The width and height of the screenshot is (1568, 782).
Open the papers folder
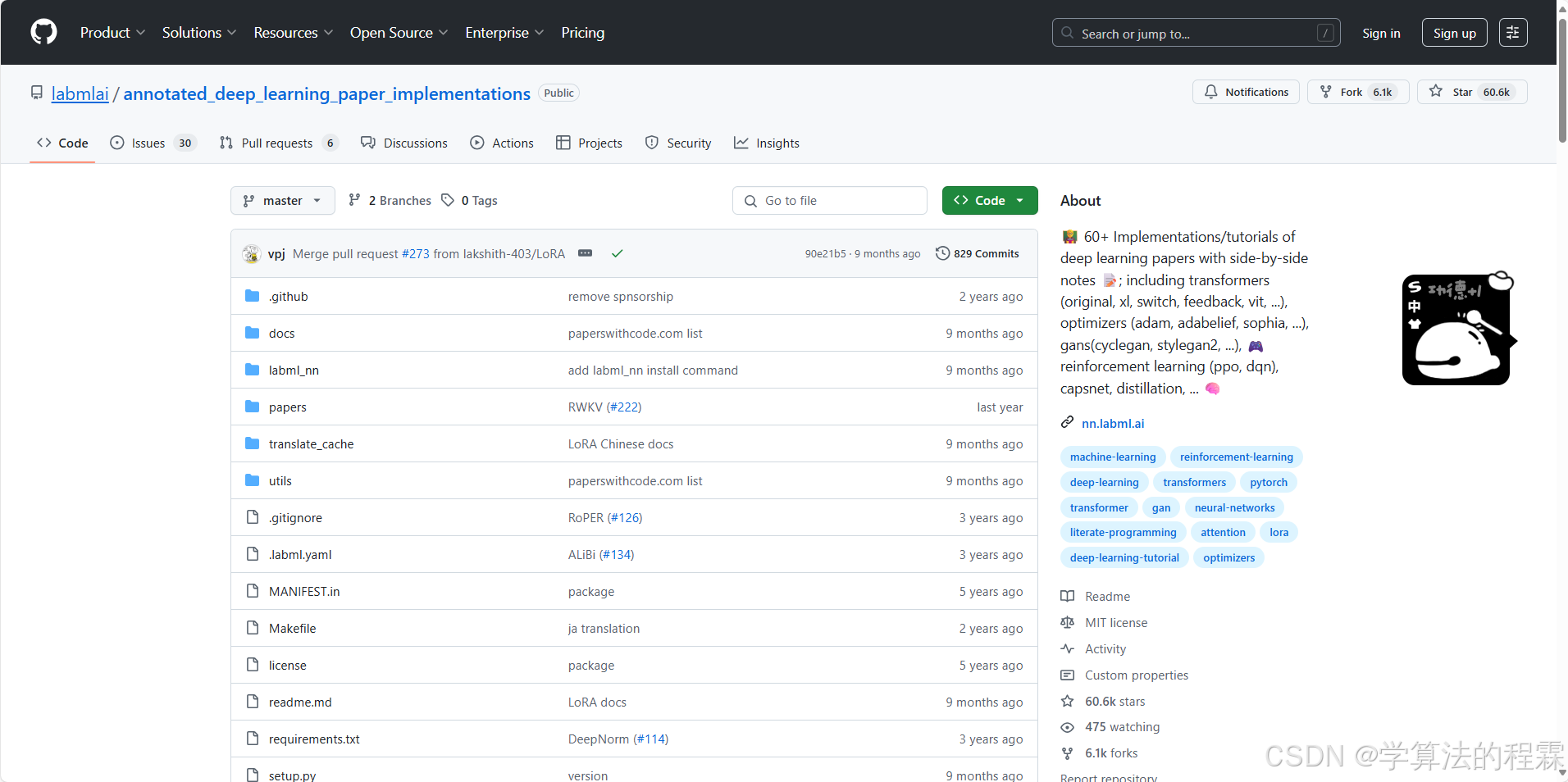click(x=288, y=407)
